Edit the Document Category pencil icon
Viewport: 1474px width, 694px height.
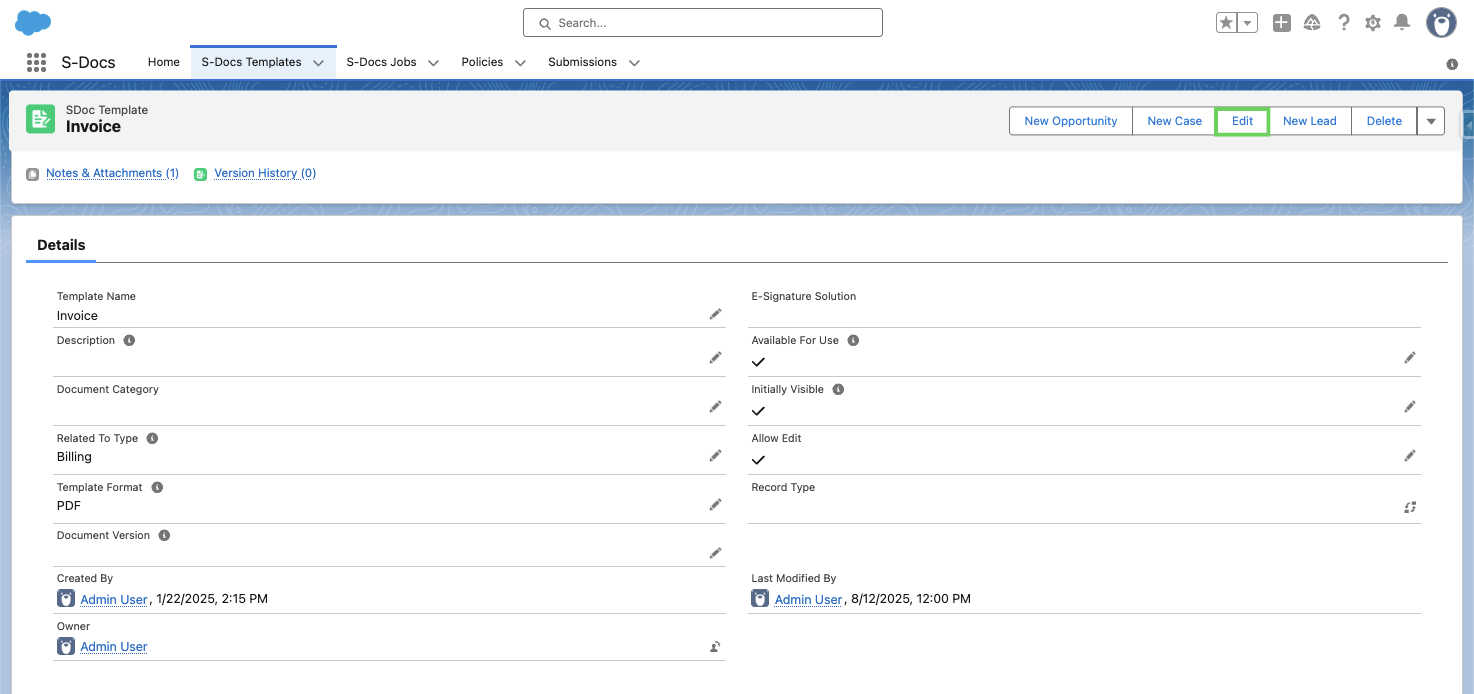[x=716, y=406]
